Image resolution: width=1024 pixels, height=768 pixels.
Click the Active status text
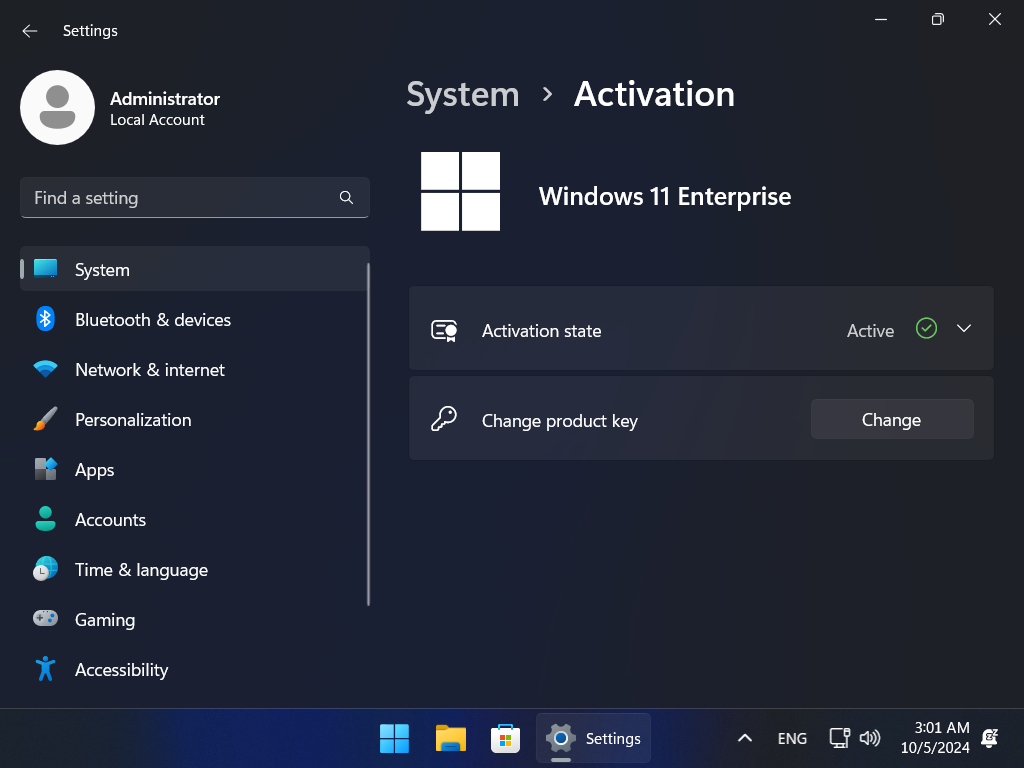click(x=870, y=331)
